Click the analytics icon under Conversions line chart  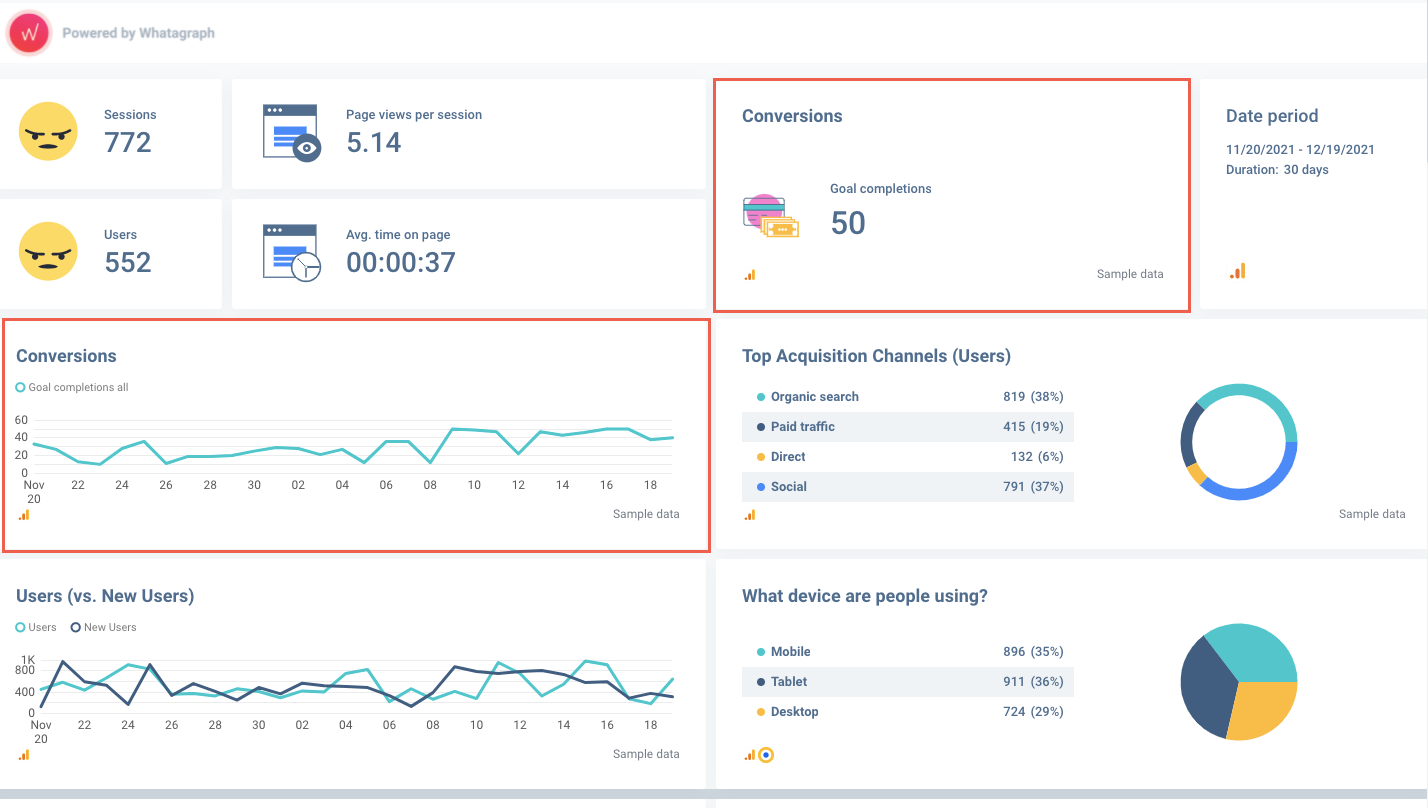click(x=24, y=514)
